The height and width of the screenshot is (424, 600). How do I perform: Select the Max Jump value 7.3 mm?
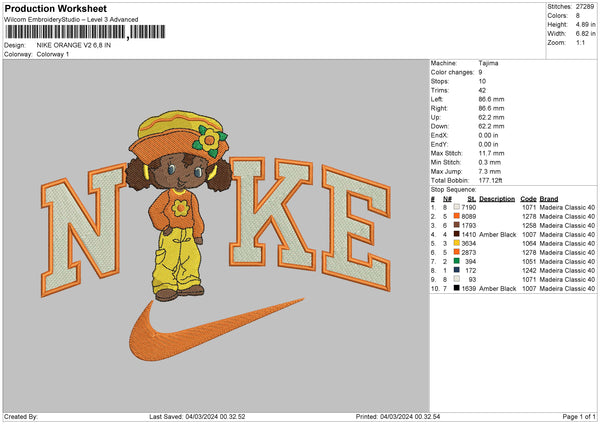[x=490, y=171]
